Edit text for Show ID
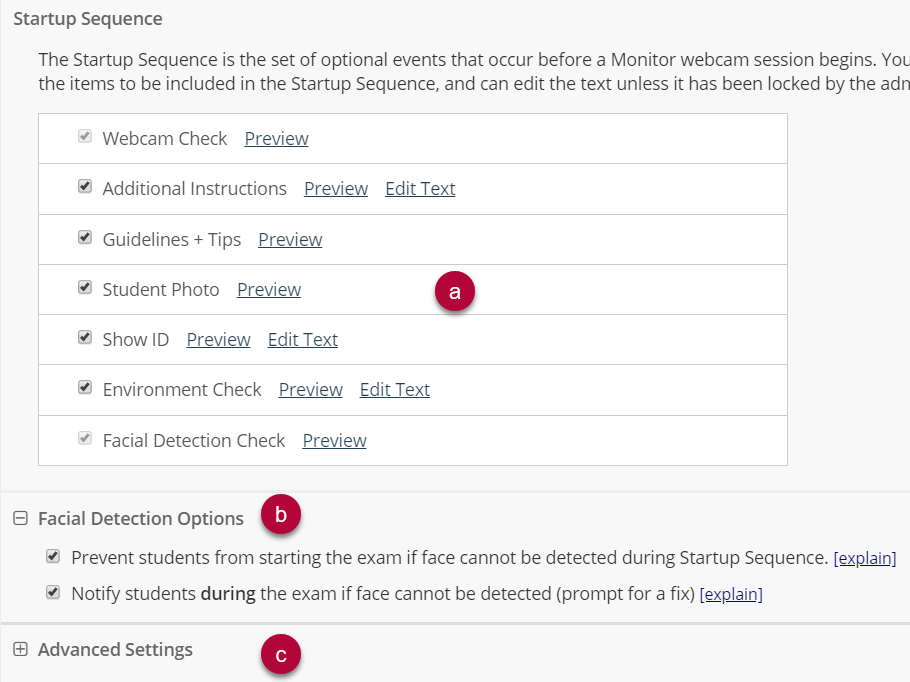 [x=302, y=340]
